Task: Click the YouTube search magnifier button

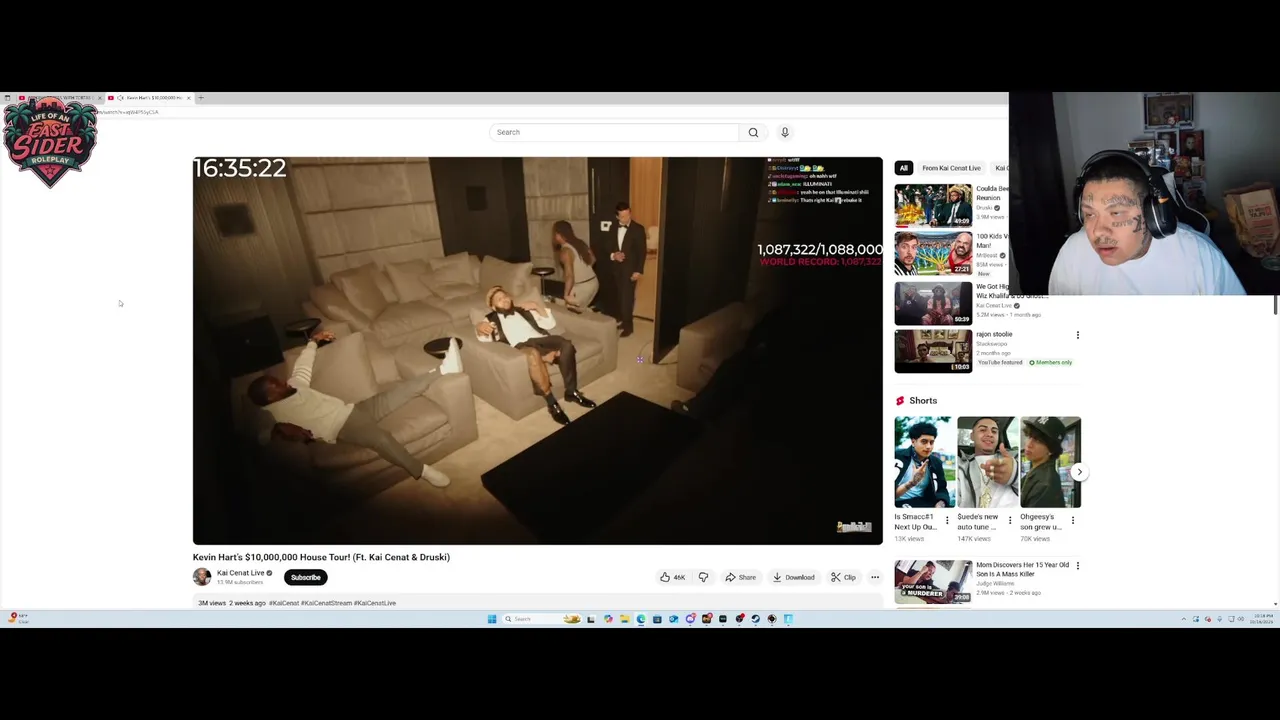Action: pos(753,132)
